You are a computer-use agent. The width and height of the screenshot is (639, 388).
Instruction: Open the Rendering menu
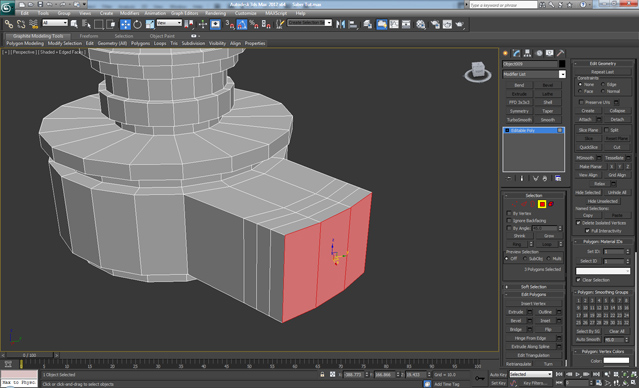215,13
